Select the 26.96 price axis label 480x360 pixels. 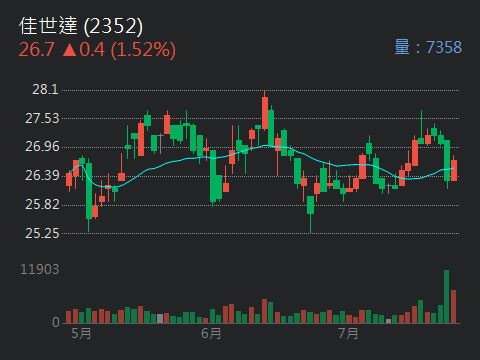42,147
